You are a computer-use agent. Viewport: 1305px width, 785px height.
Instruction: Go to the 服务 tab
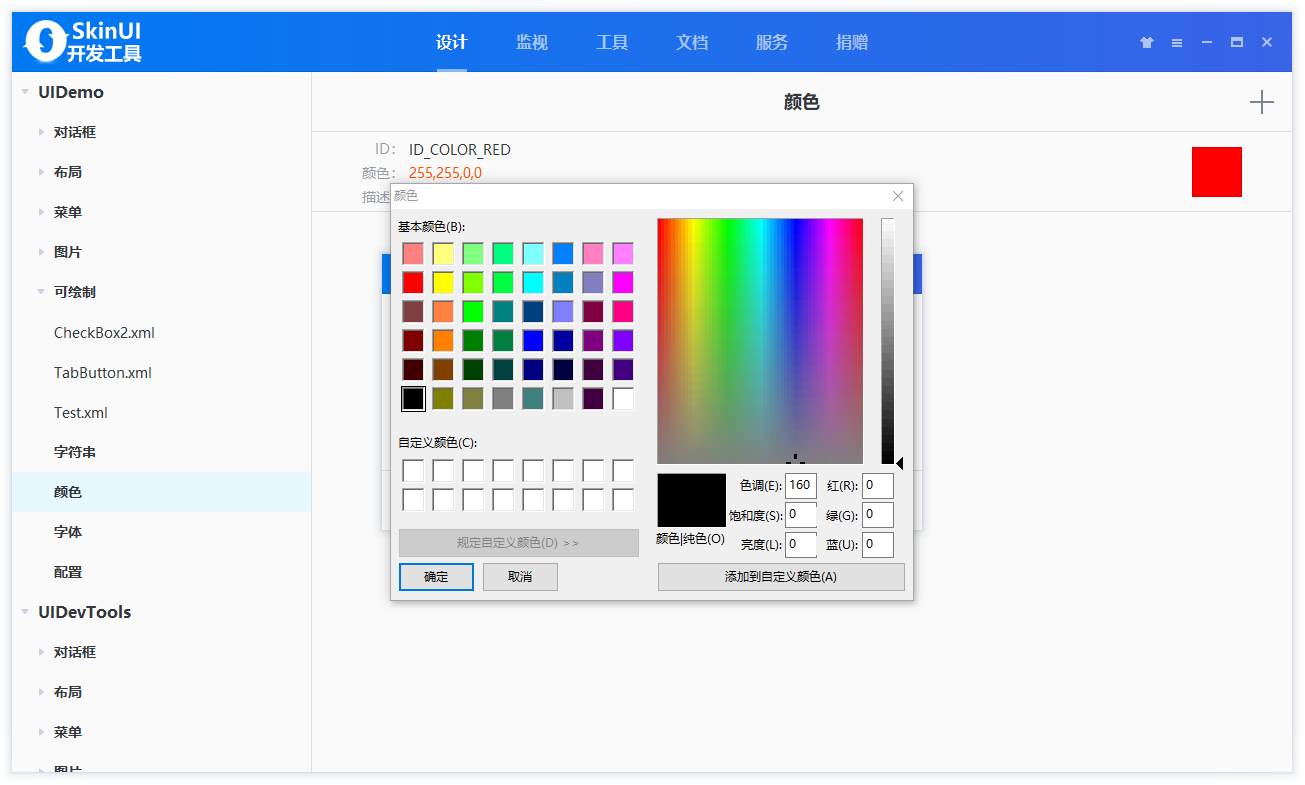pyautogui.click(x=772, y=42)
